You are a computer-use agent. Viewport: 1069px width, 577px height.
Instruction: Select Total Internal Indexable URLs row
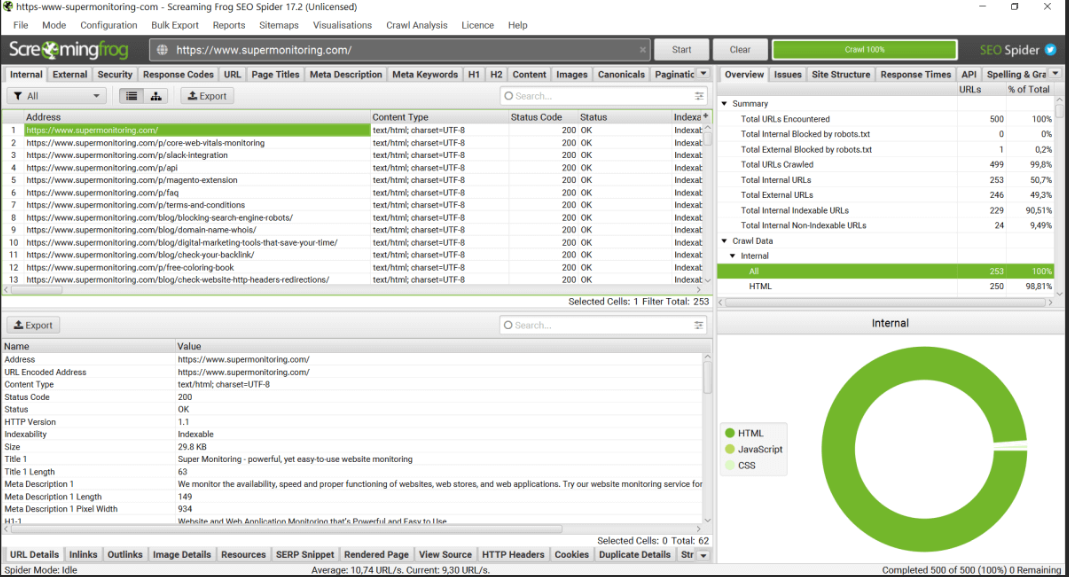click(x=886, y=211)
